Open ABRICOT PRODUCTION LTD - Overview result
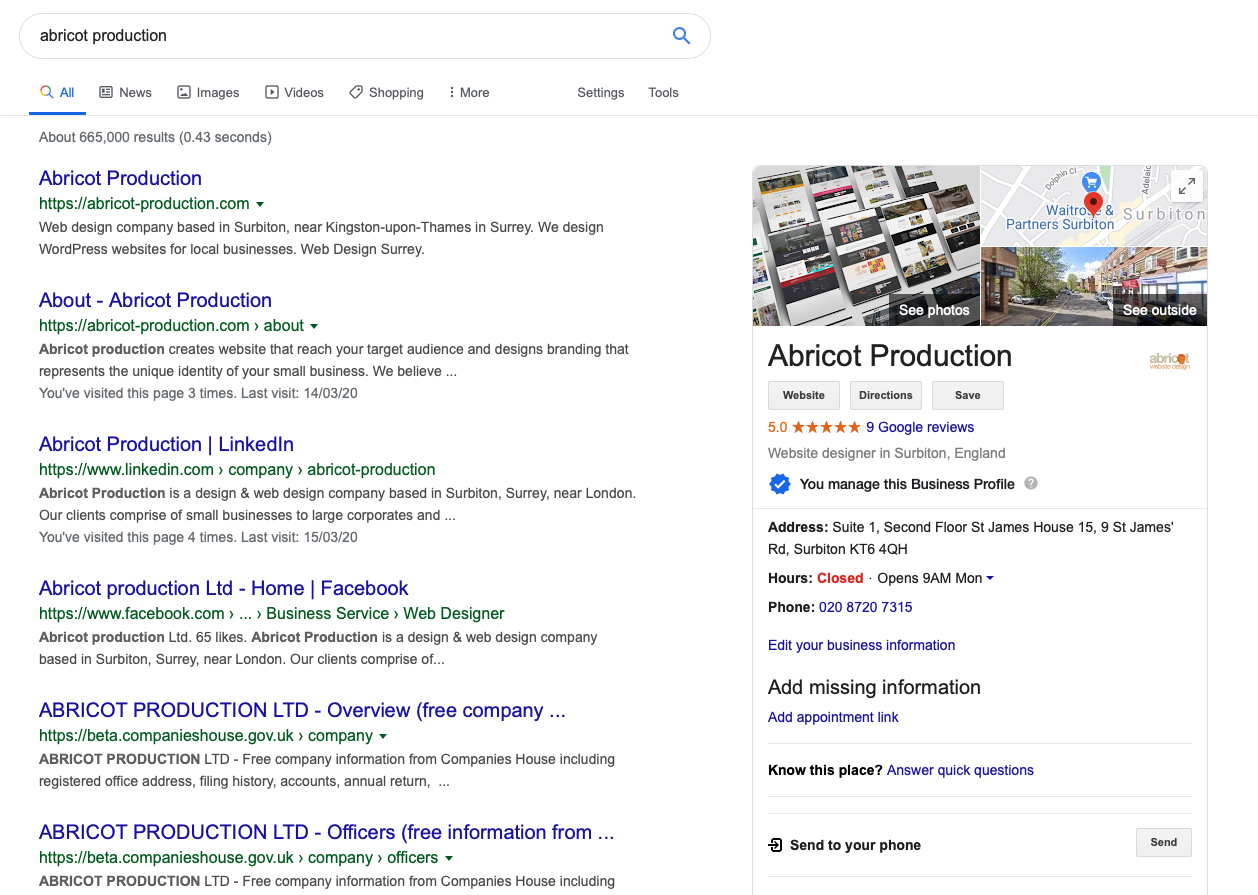The width and height of the screenshot is (1258, 895). click(x=302, y=710)
